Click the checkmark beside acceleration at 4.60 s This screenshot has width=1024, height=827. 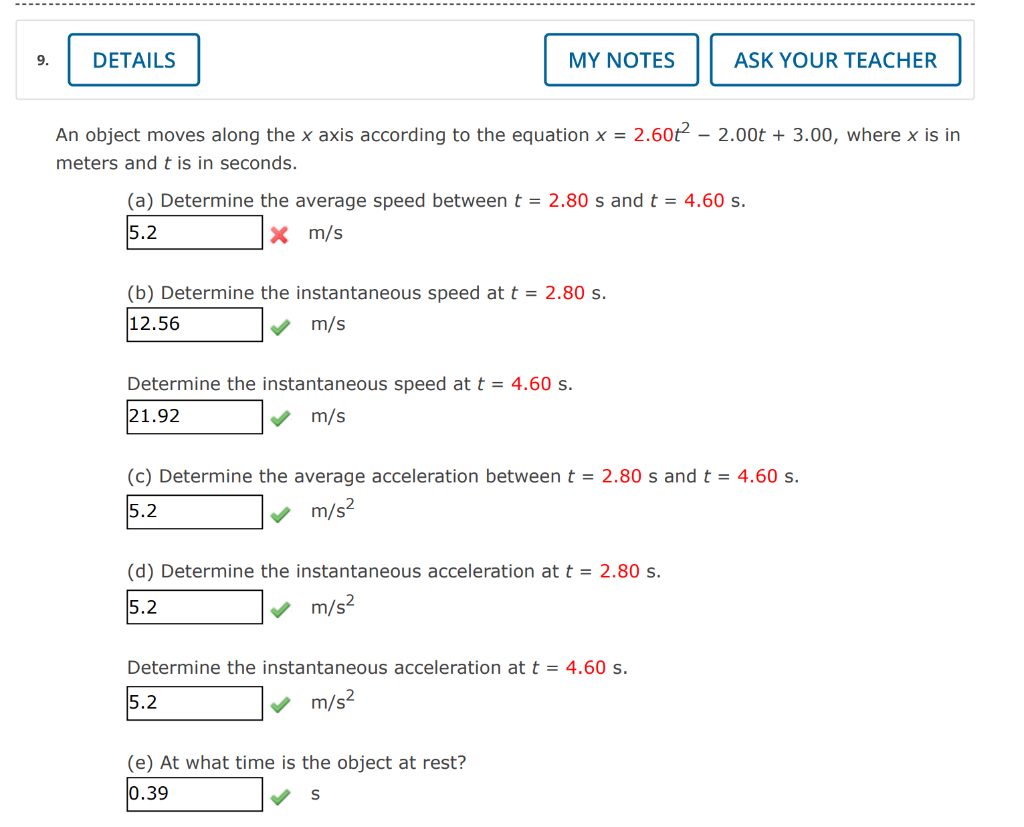point(281,703)
